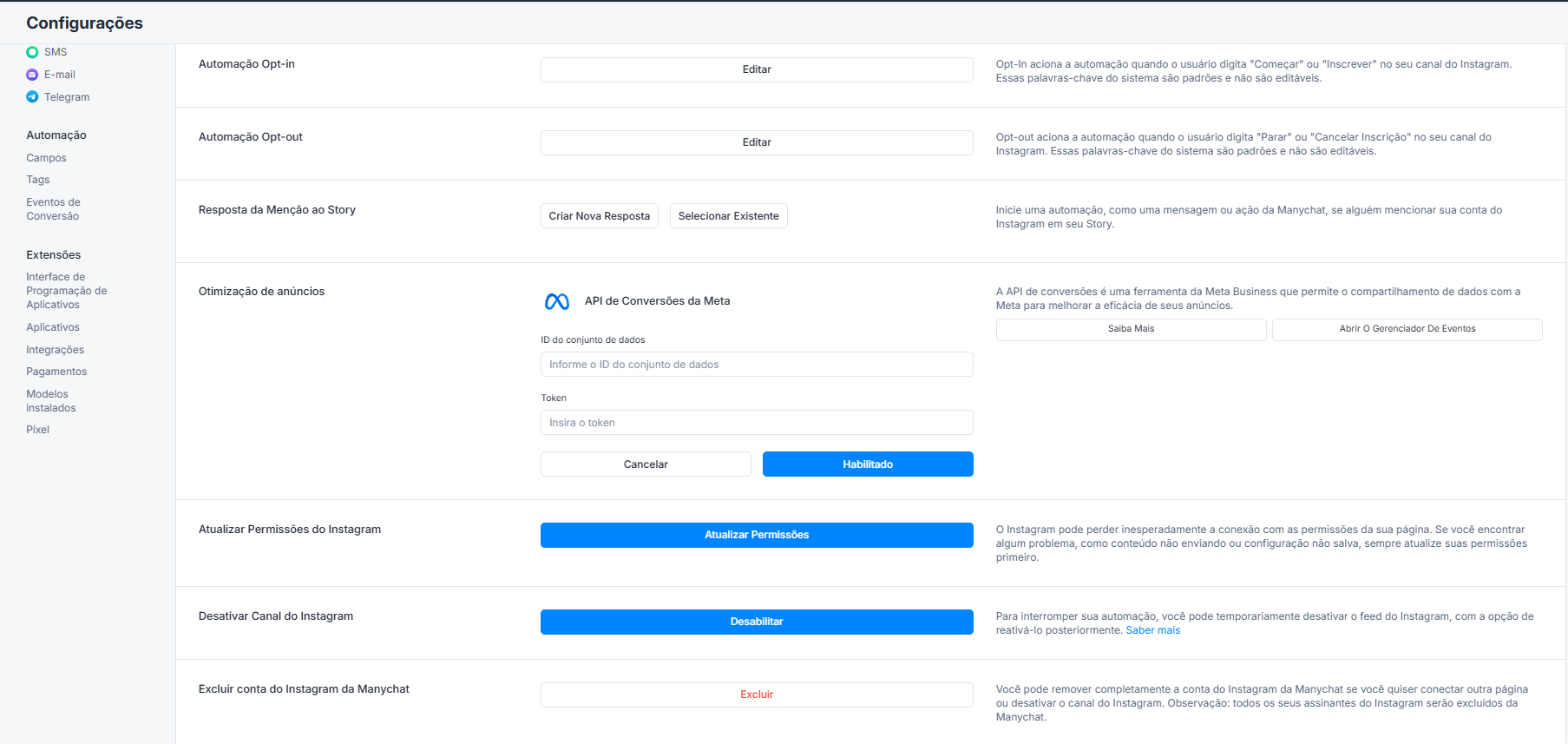This screenshot has width=1568, height=744.
Task: Click the Otimização de anúncios label
Action: click(x=262, y=292)
